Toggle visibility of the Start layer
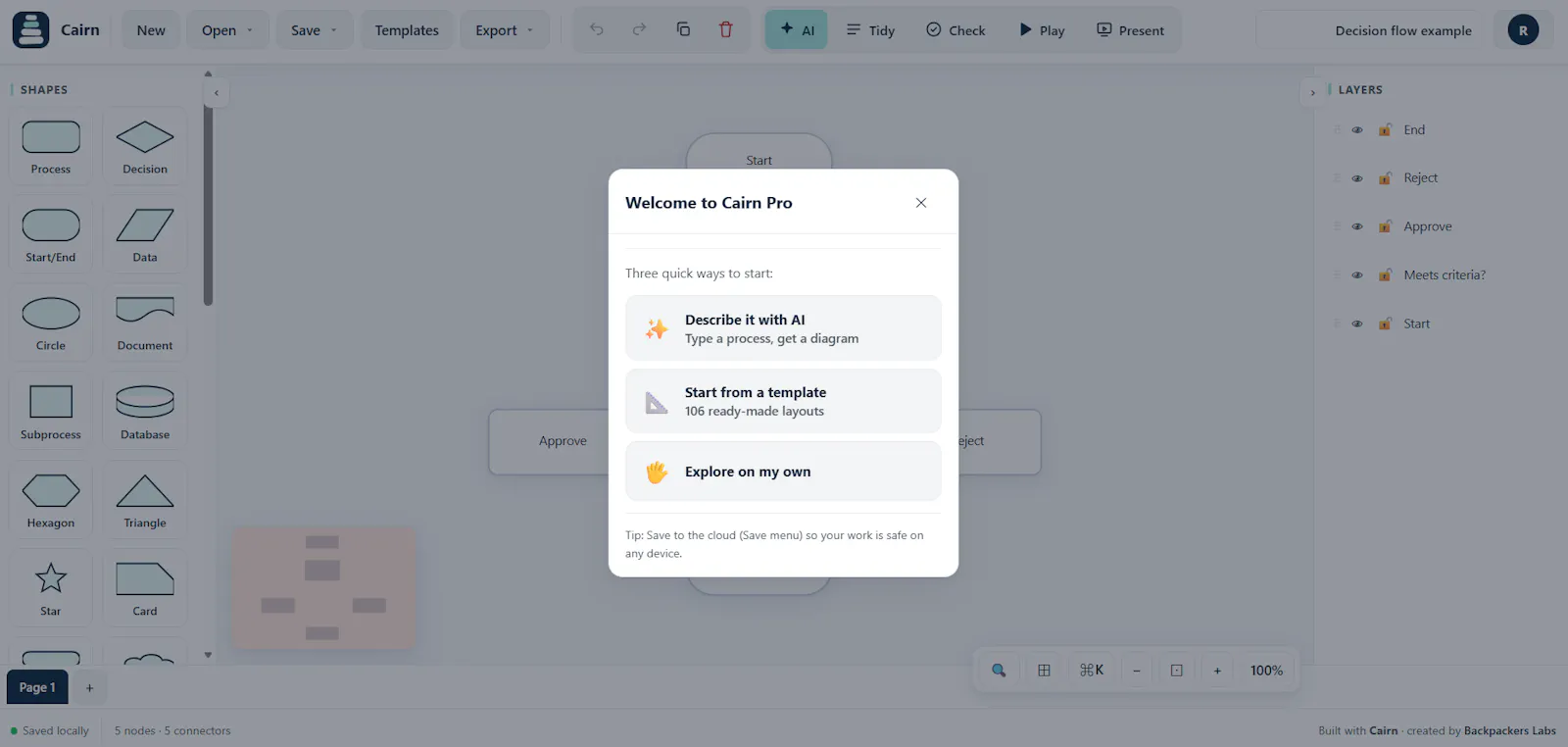This screenshot has width=1568, height=747. tap(1357, 324)
